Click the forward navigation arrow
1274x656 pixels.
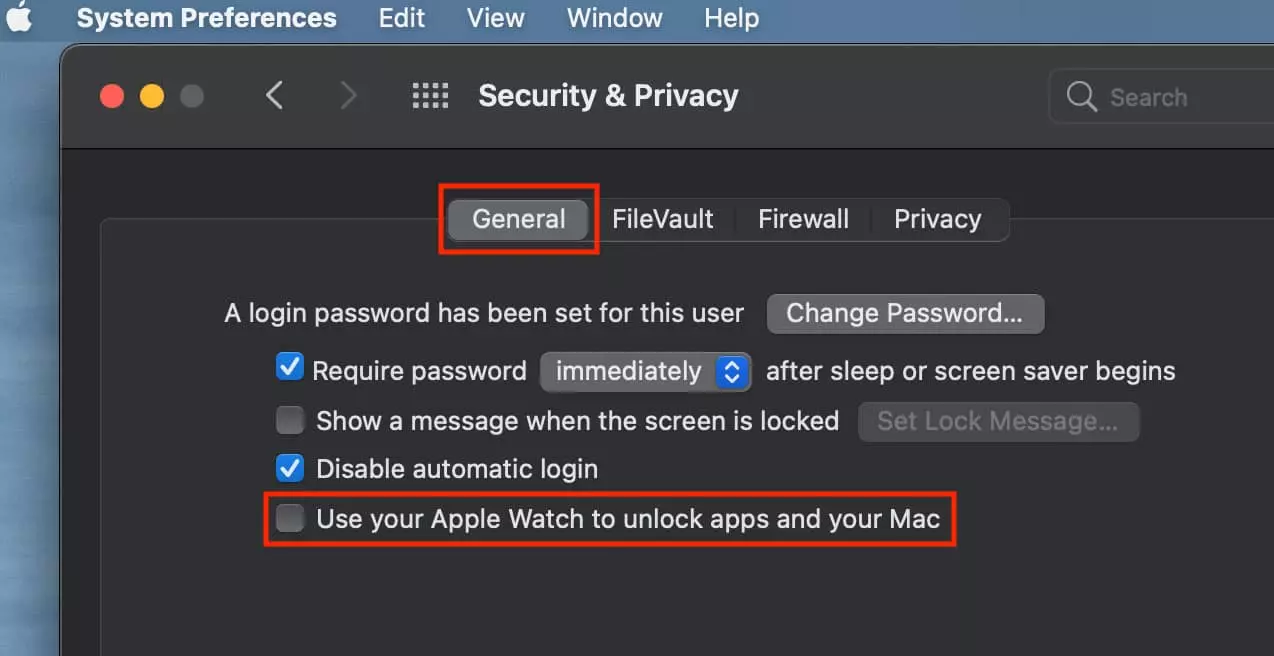click(348, 95)
